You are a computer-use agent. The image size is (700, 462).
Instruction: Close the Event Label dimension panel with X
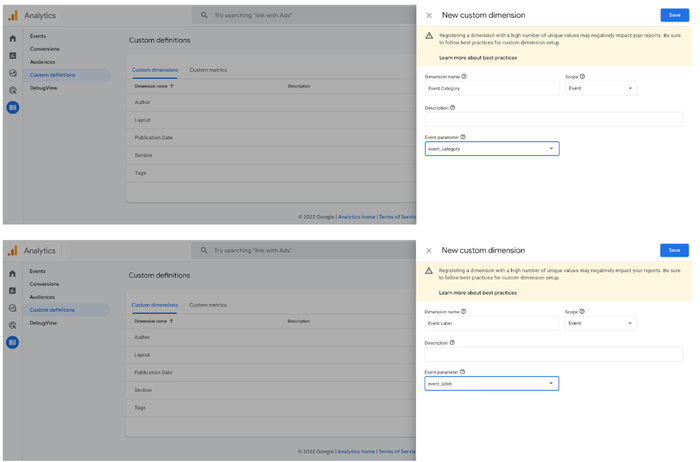pos(429,251)
